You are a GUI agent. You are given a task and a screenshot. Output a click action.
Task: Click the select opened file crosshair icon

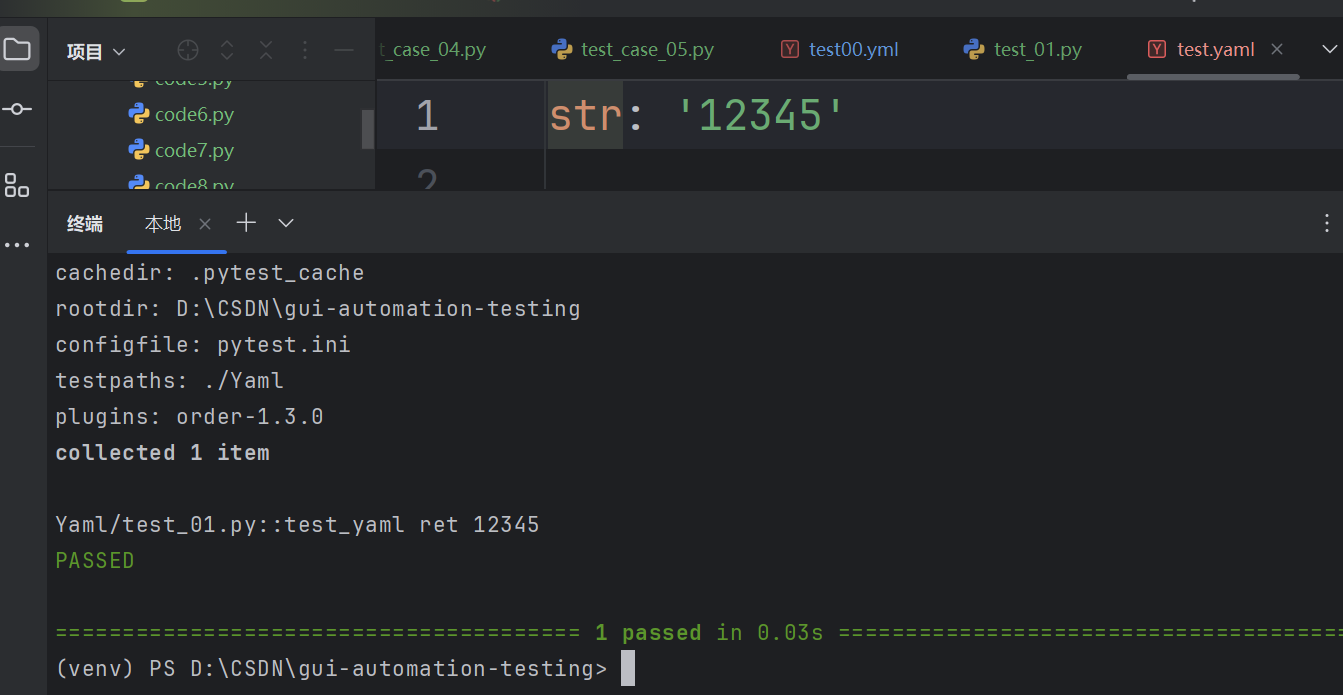coord(188,50)
